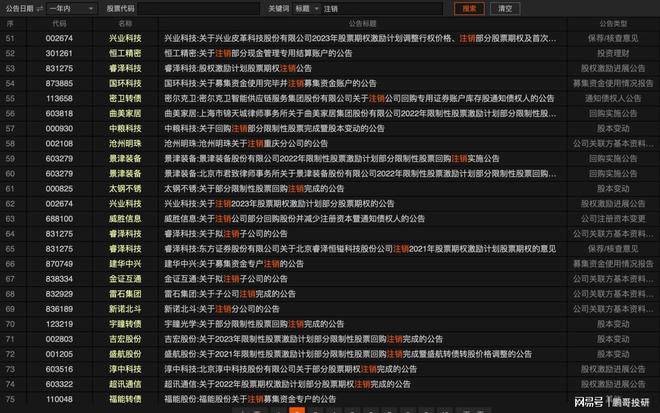Open 威胜信息 share cancellation announcement
660x413 pixels.
[295, 219]
